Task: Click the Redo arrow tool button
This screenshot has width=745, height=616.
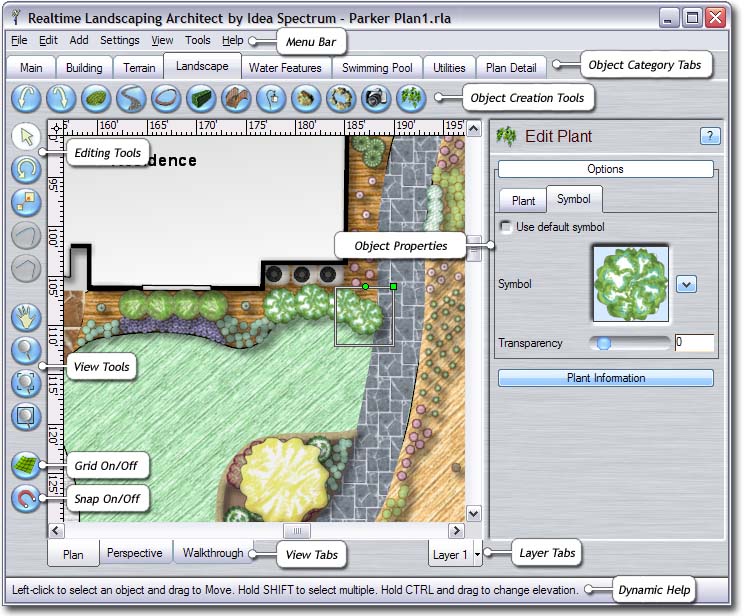Action: coord(61,98)
